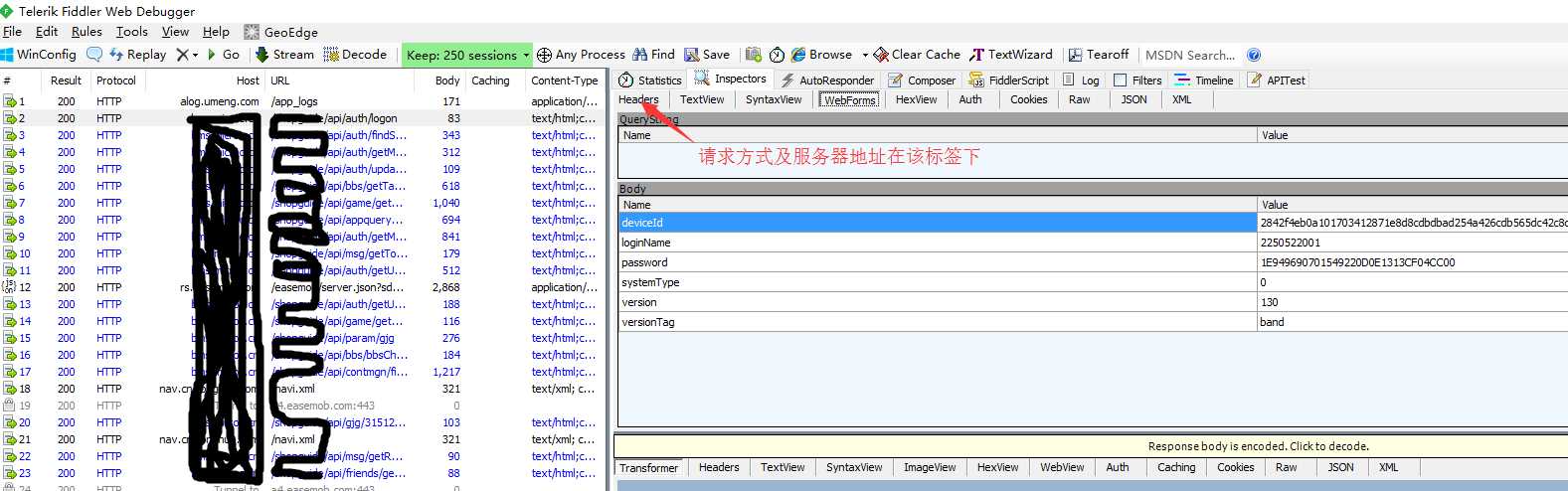The height and width of the screenshot is (491, 1568).
Task: Sort sessions by Body column header
Action: pyautogui.click(x=446, y=81)
